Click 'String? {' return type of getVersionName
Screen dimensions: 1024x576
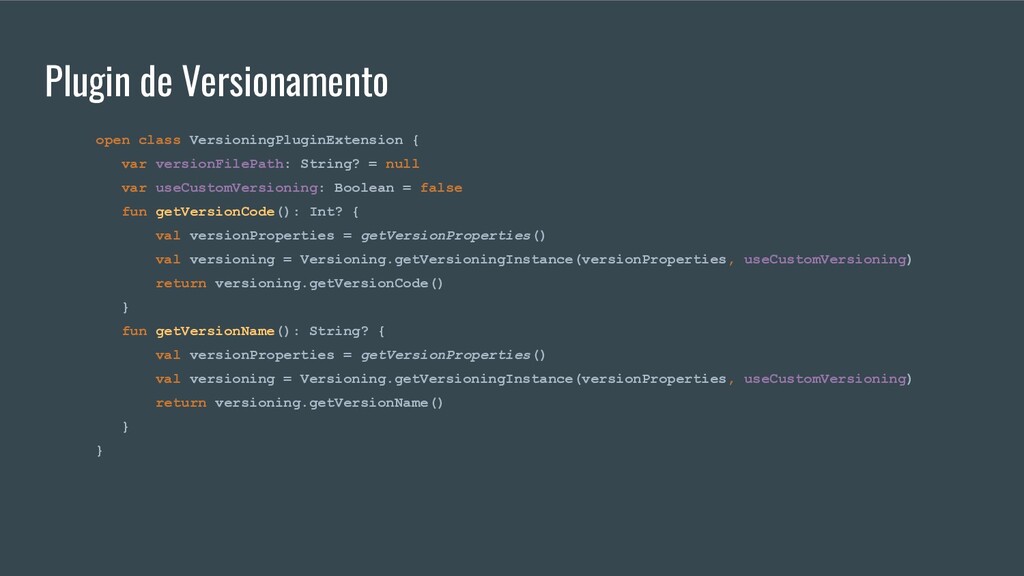click(347, 331)
